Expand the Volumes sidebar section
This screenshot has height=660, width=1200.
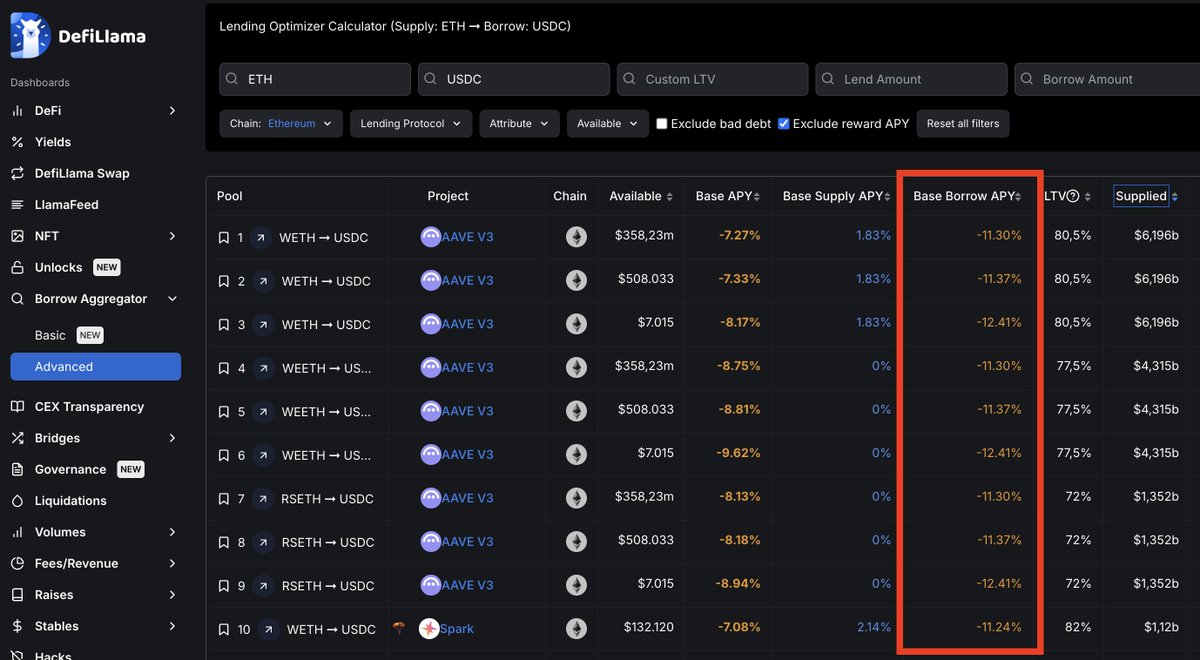172,532
